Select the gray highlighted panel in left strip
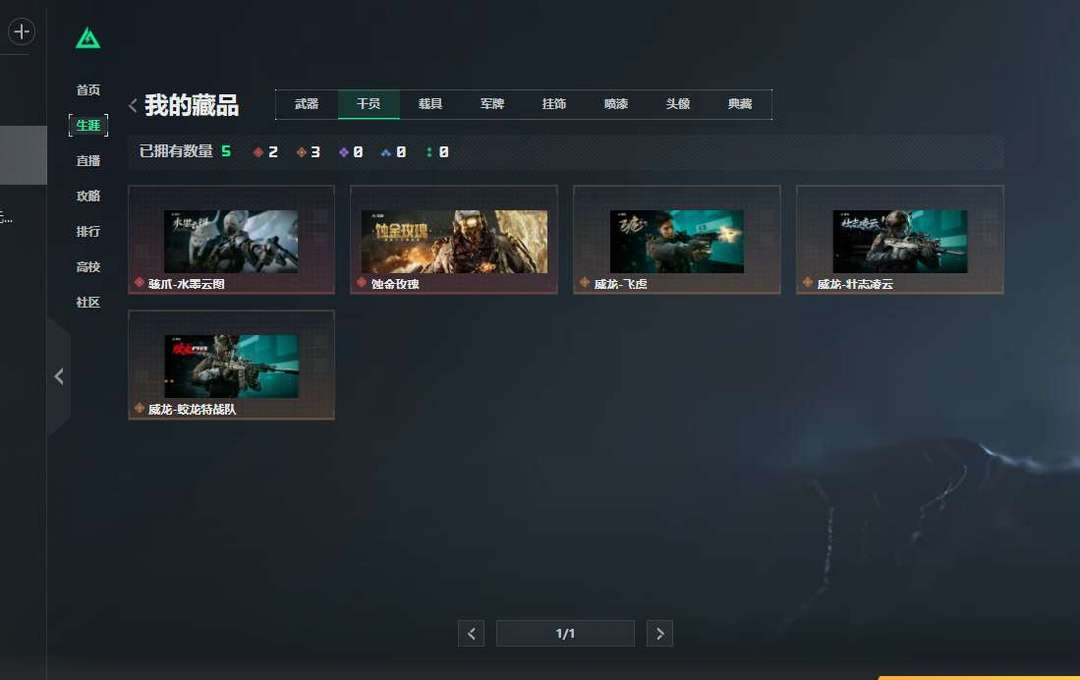The image size is (1080, 680). 23,155
